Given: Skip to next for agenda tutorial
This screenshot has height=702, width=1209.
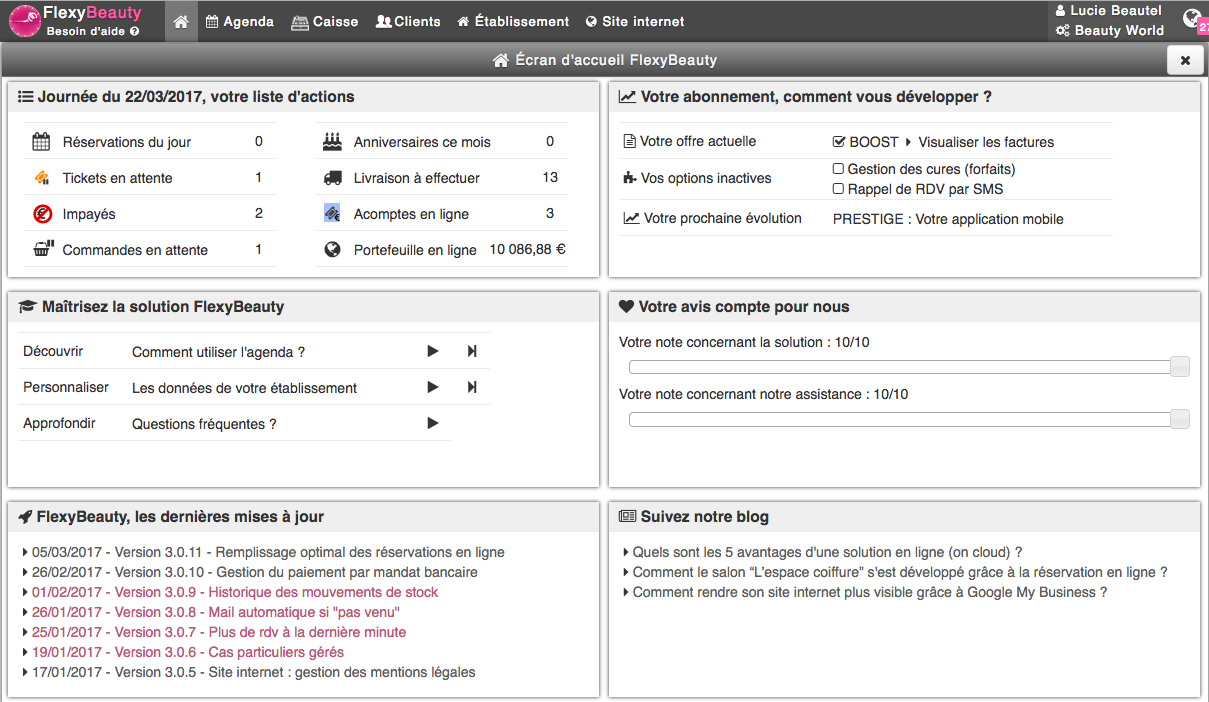Looking at the screenshot, I should [472, 351].
